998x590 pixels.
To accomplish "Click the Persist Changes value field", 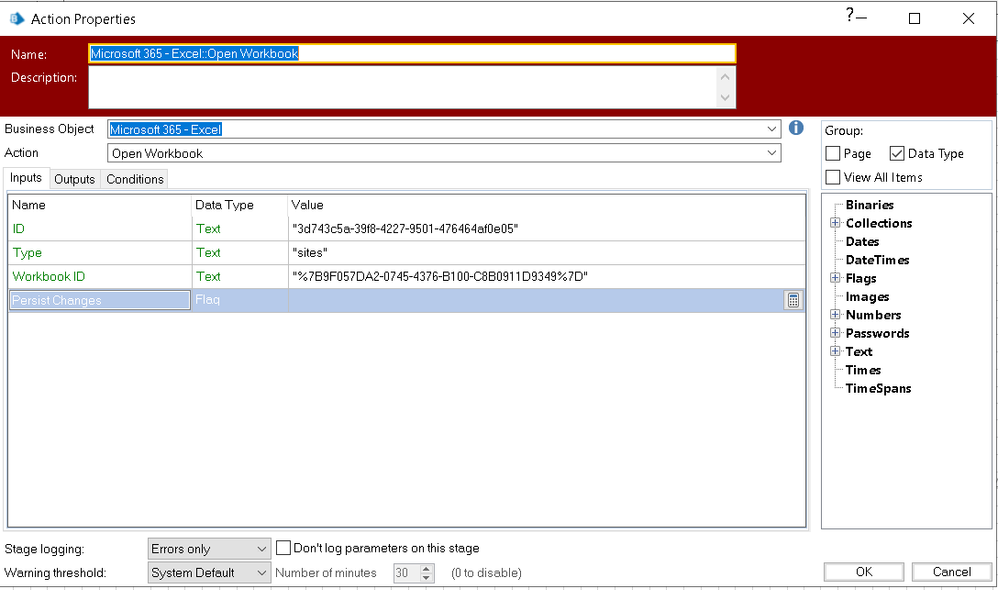I will click(536, 300).
